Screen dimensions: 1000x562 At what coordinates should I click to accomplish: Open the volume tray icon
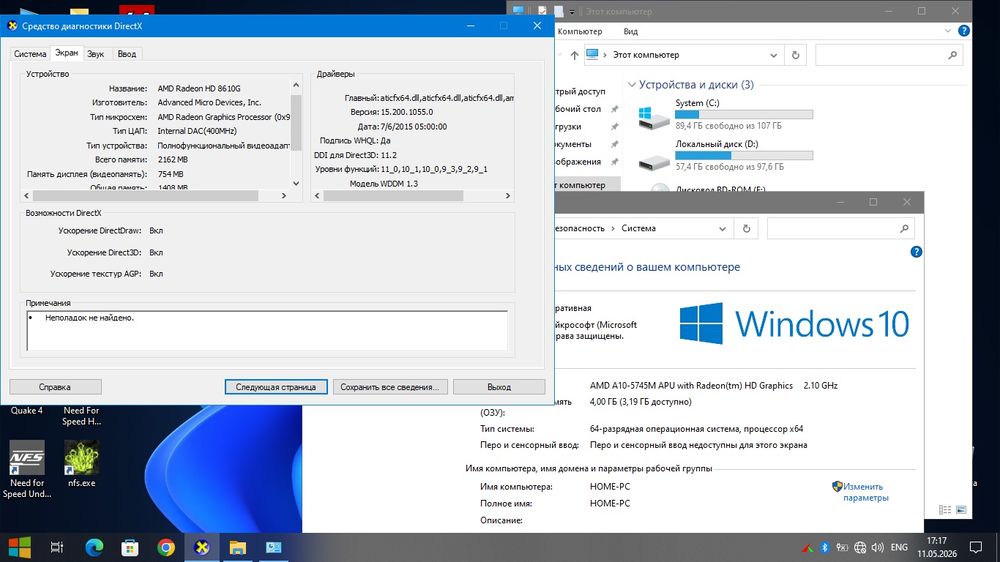[x=878, y=547]
